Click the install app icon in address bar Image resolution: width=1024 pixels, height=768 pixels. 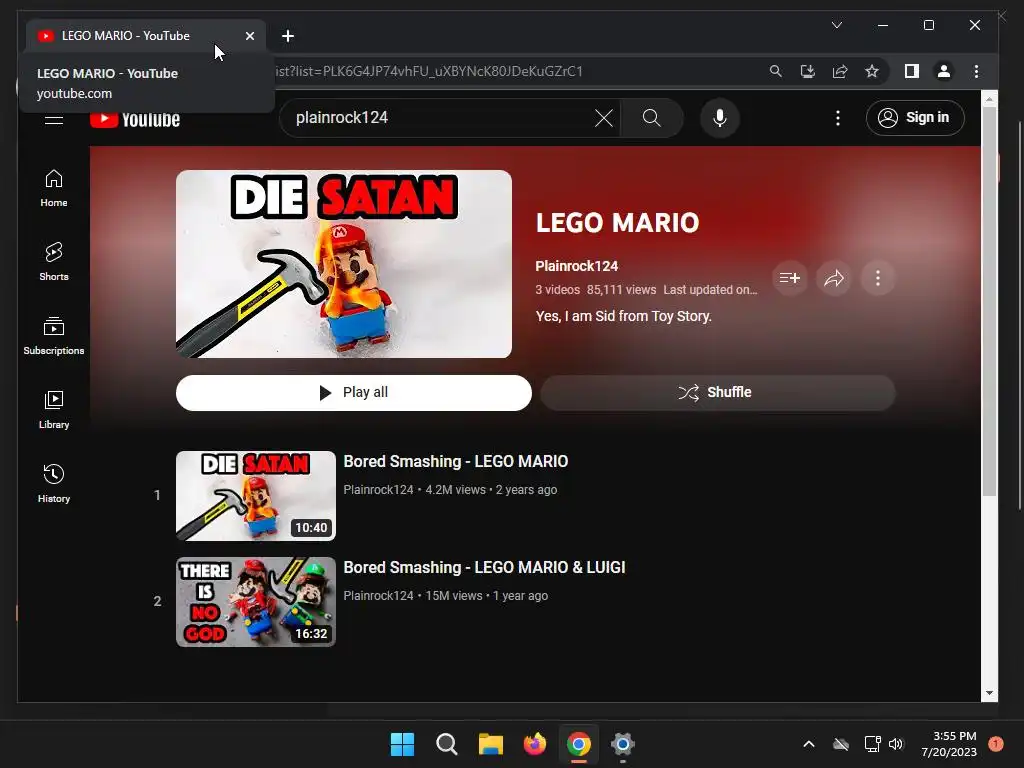808,71
